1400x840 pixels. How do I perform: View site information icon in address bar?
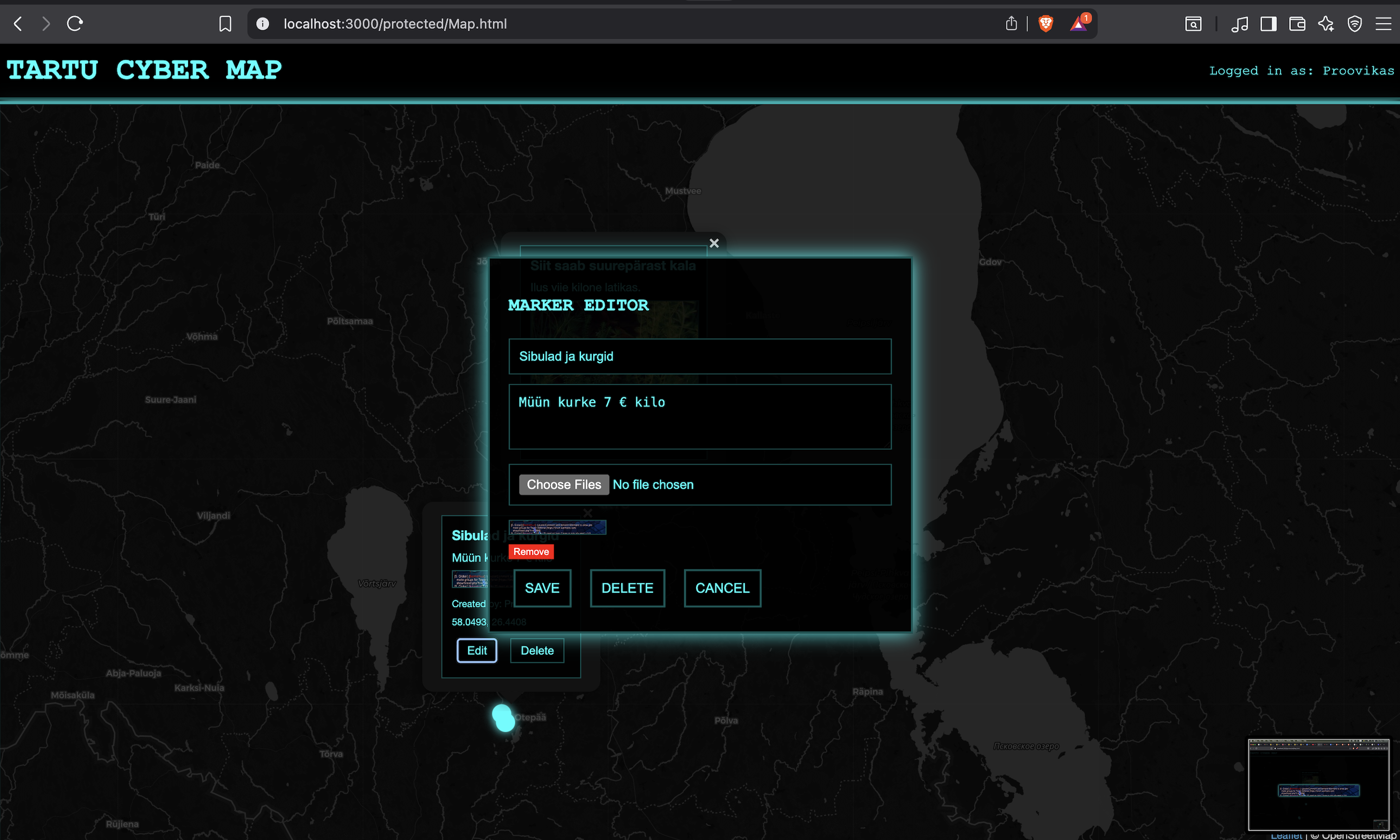pyautogui.click(x=263, y=24)
